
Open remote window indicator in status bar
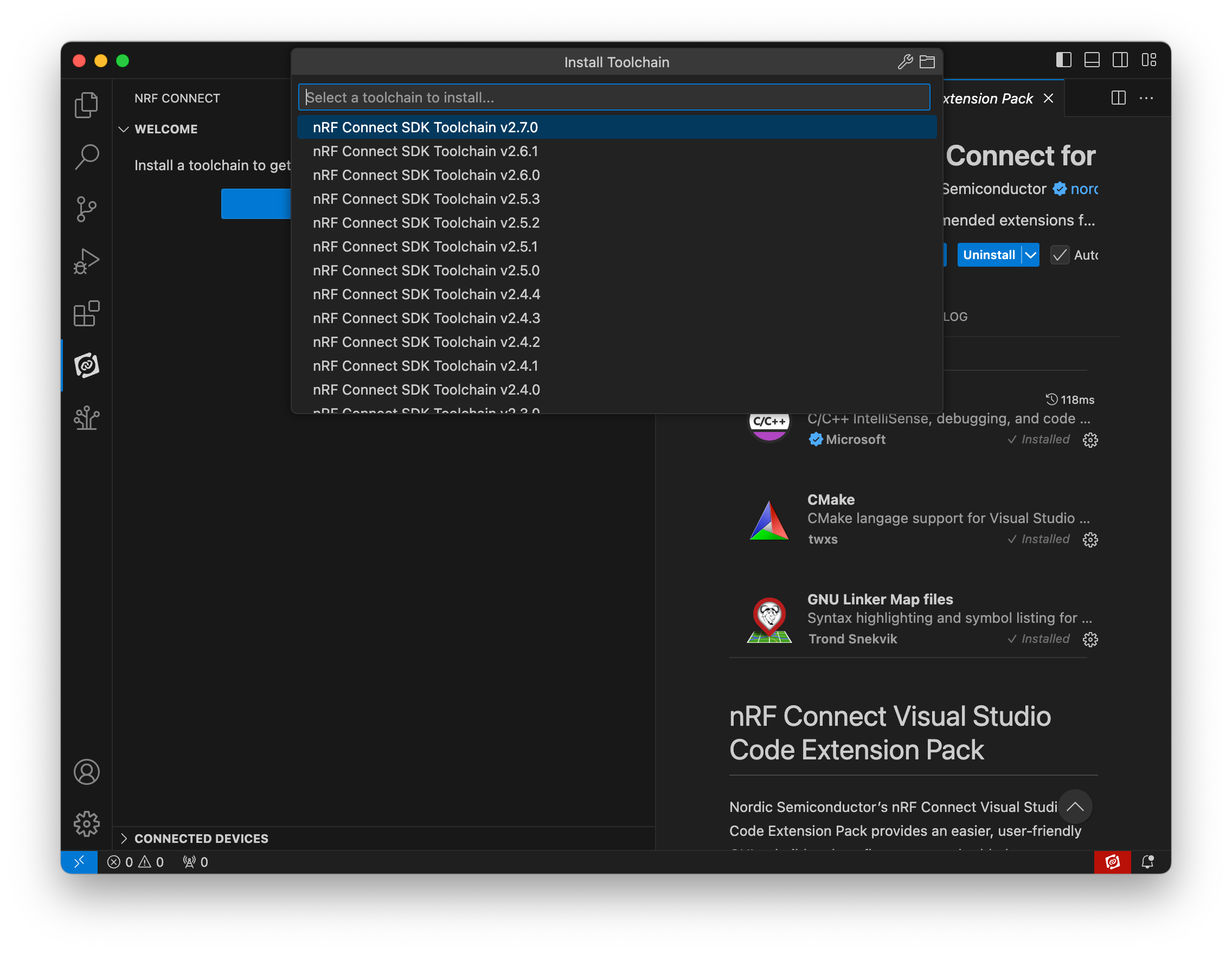click(x=79, y=861)
